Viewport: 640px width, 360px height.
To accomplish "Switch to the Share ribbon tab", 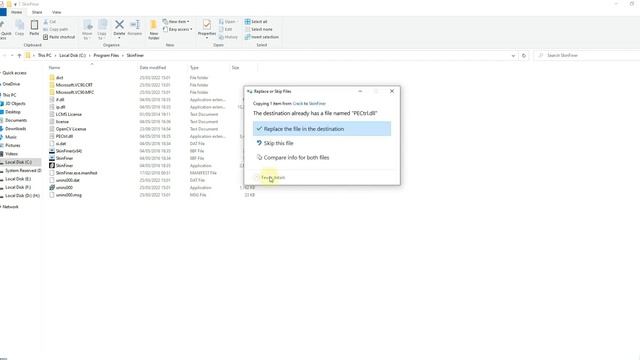I will click(37, 12).
